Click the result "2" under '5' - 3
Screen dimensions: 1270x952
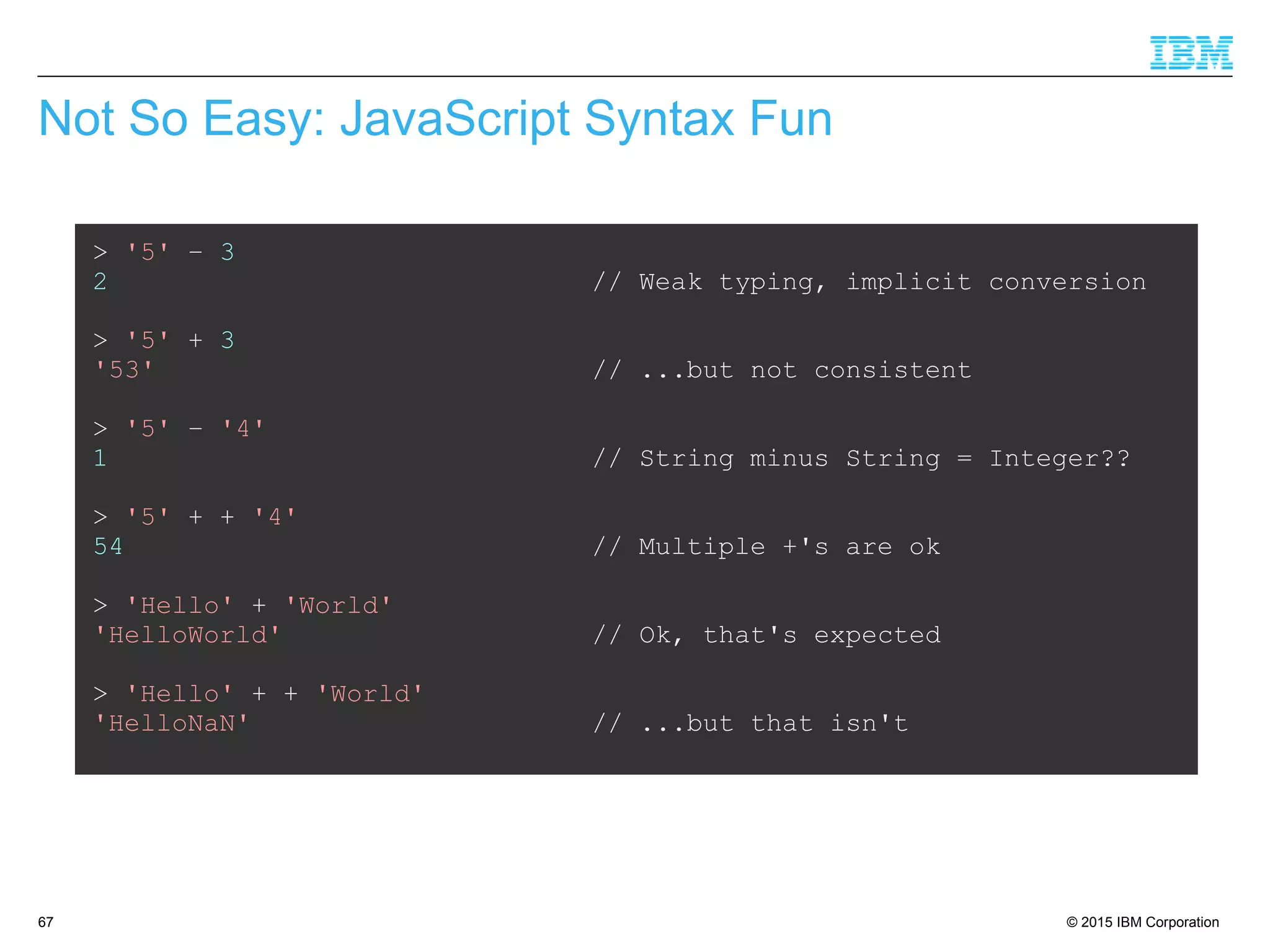click(100, 282)
